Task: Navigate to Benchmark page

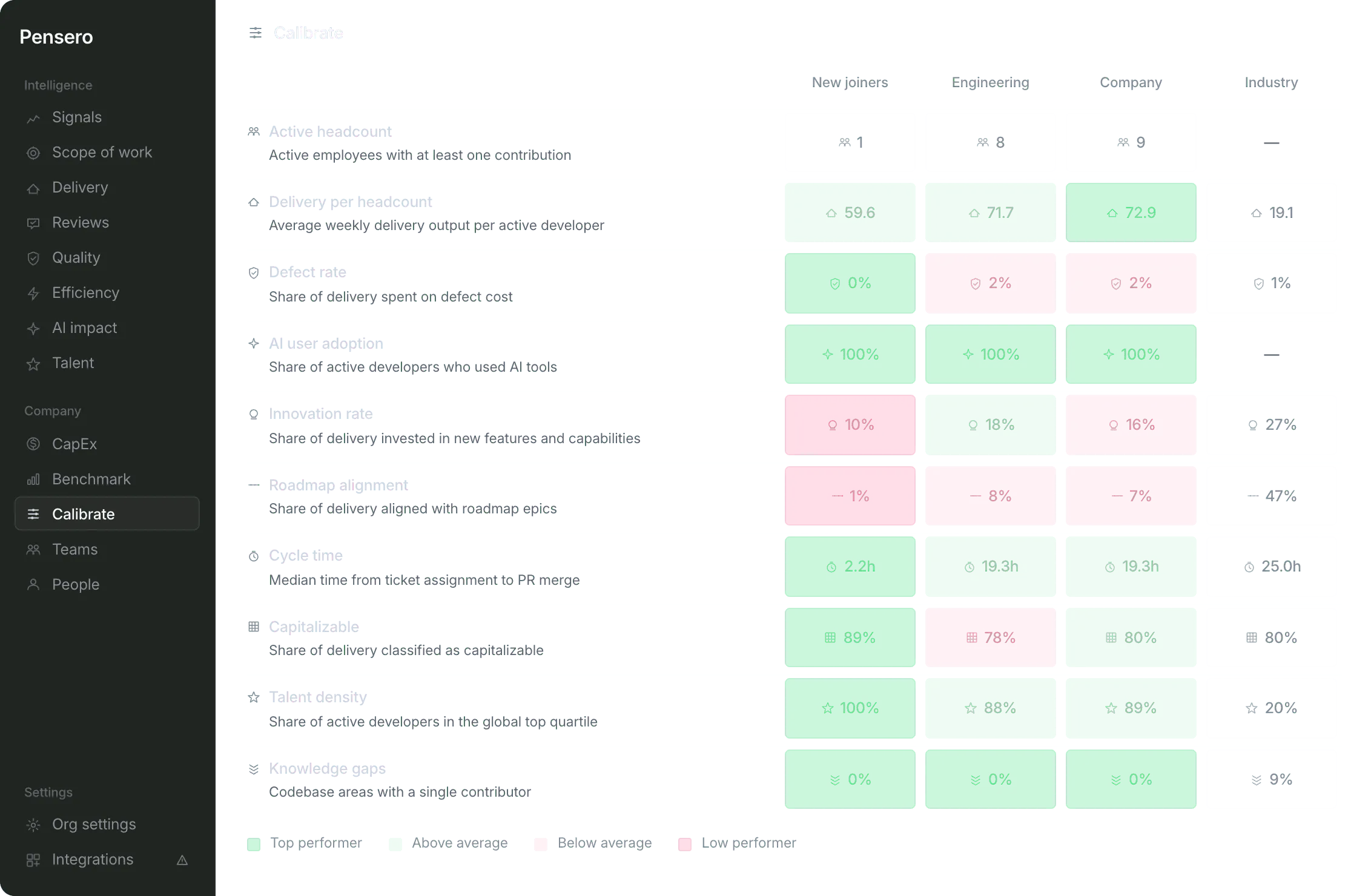Action: (107, 479)
